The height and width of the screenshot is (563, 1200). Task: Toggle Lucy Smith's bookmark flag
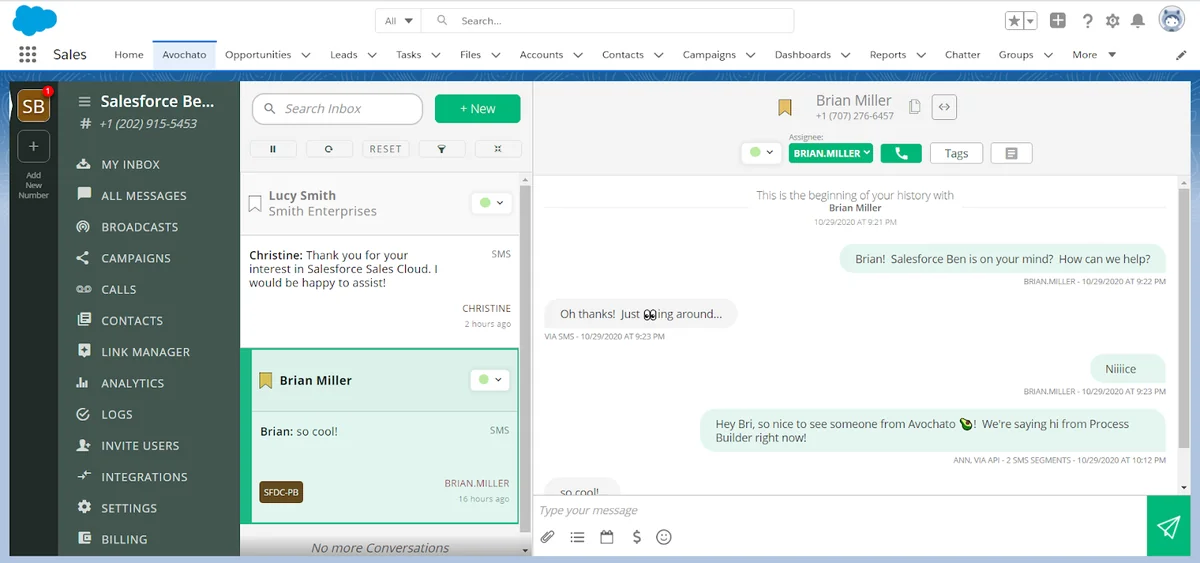(x=255, y=204)
